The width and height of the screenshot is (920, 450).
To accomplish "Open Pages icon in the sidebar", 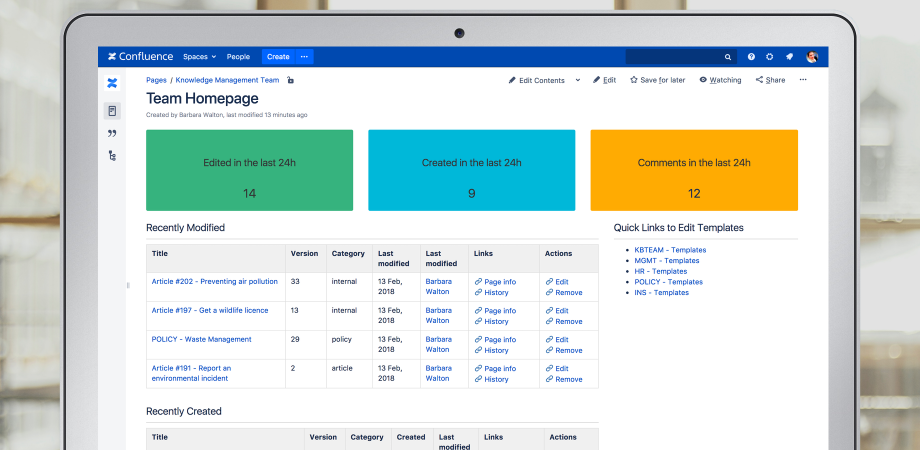I will 112,111.
